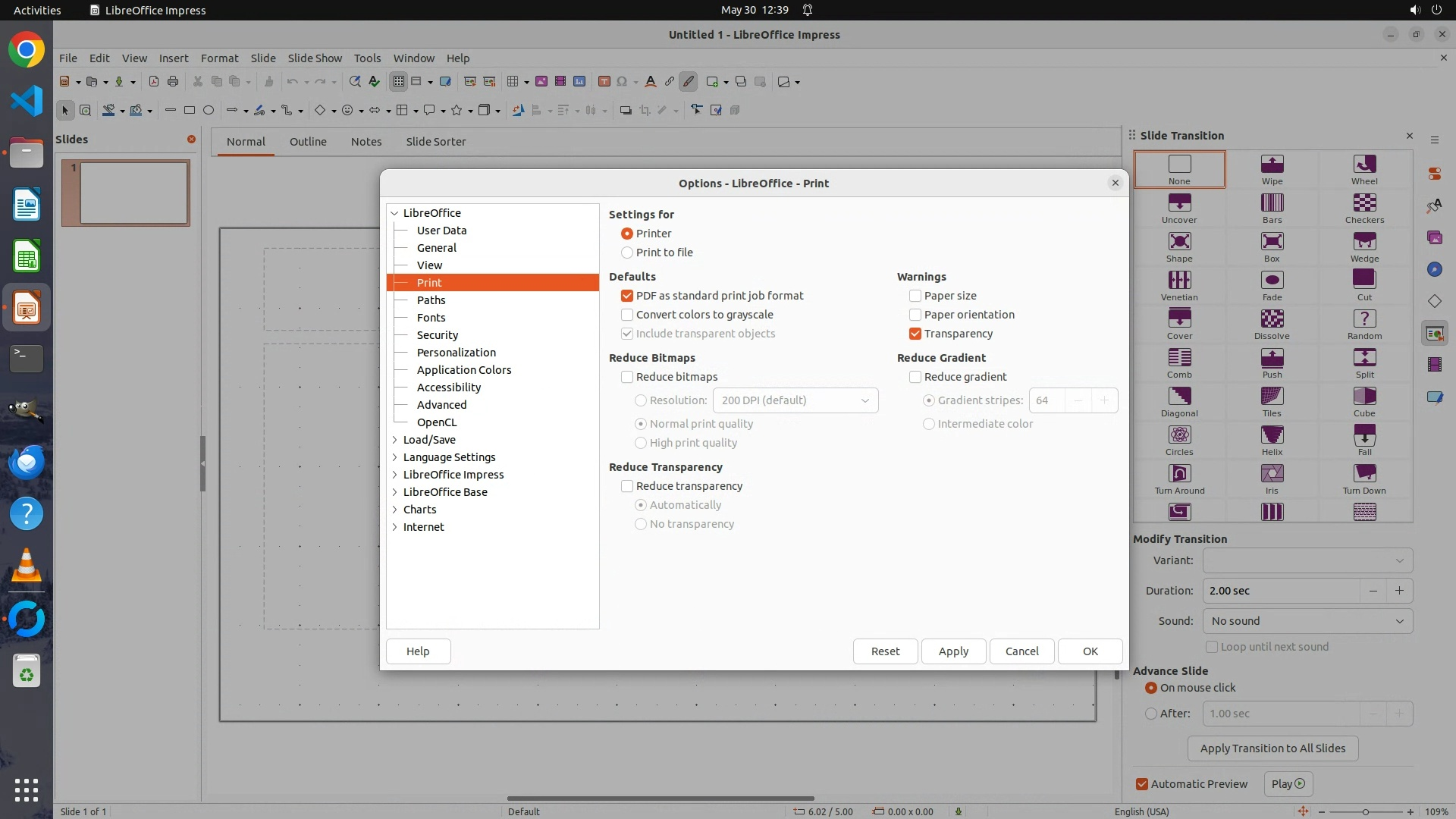Choose the Checkers transition icon

tap(1364, 203)
